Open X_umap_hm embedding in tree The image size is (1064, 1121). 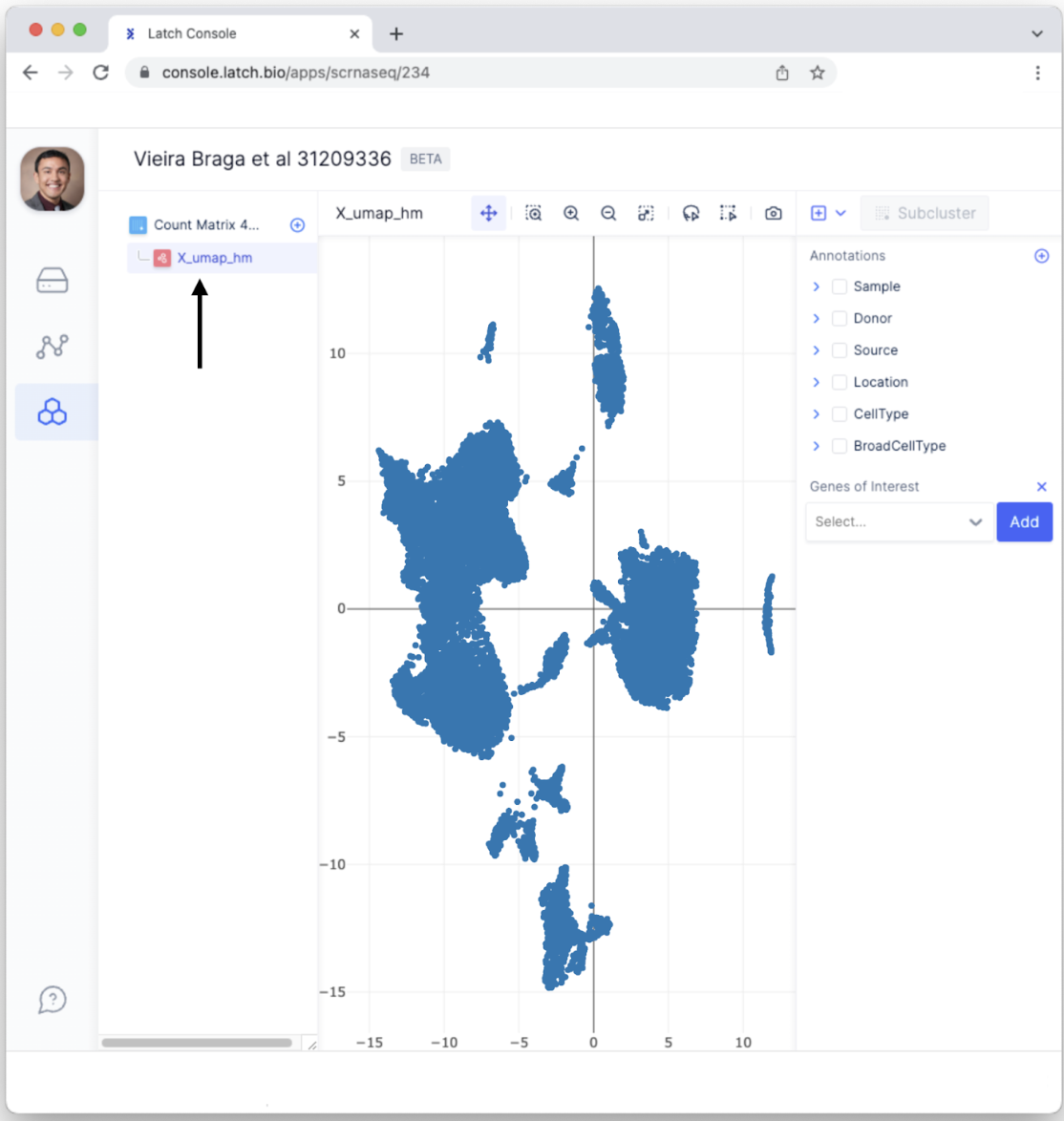pos(222,258)
